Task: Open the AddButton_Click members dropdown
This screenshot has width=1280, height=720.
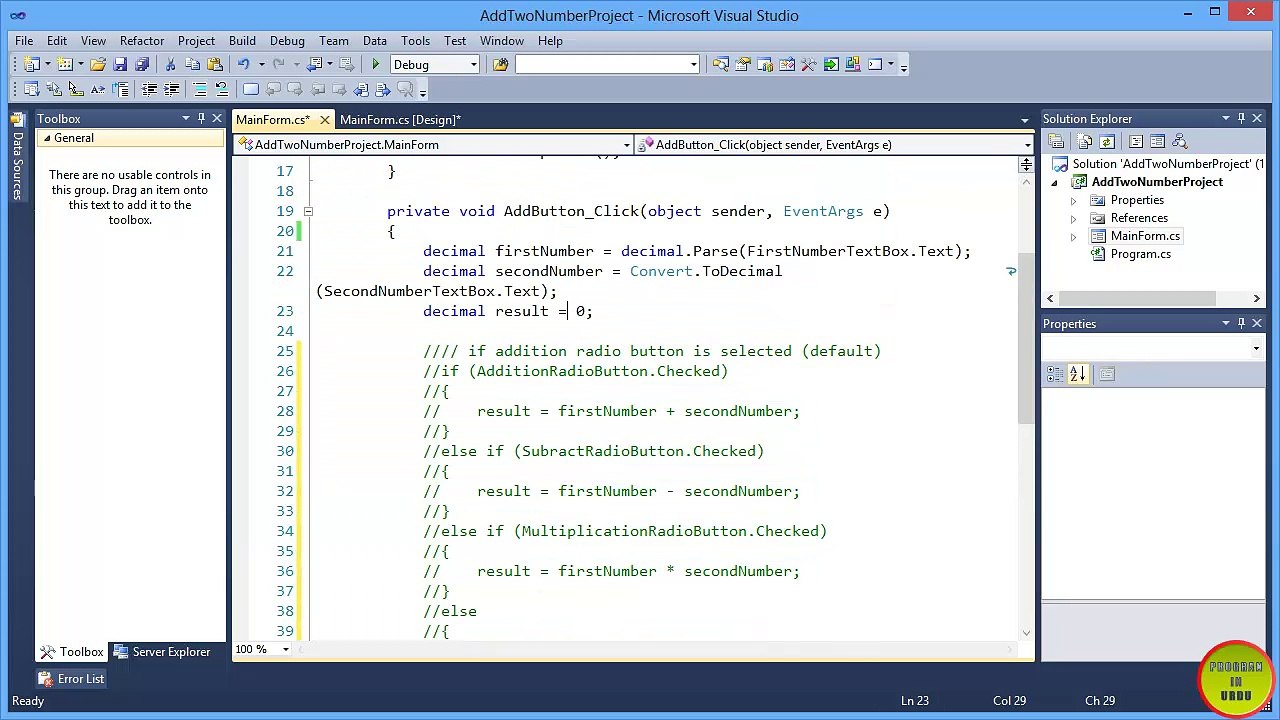Action: [x=1027, y=145]
